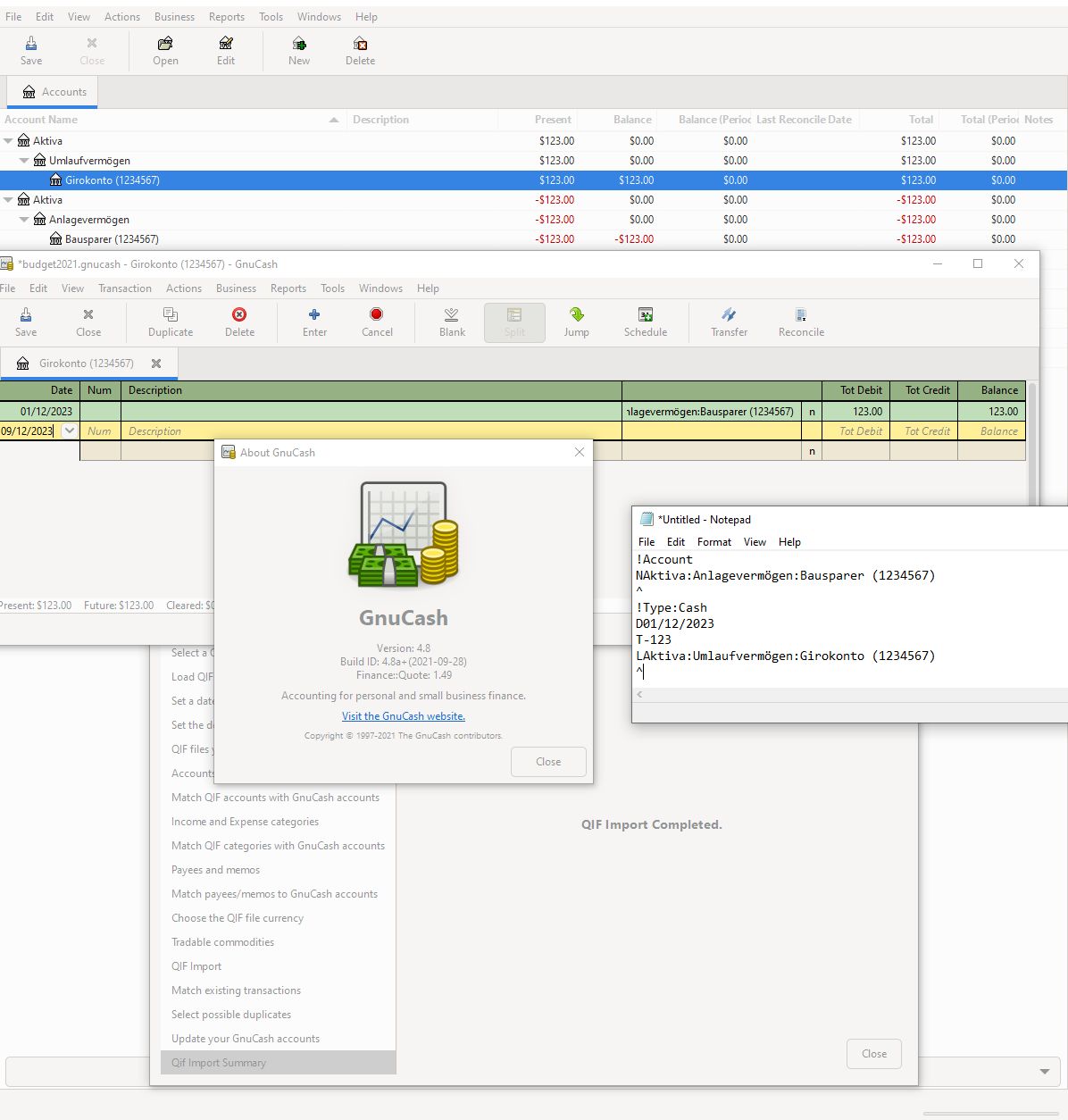
Task: Collapse the Umlaufvermögen account branch
Action: click(x=24, y=161)
